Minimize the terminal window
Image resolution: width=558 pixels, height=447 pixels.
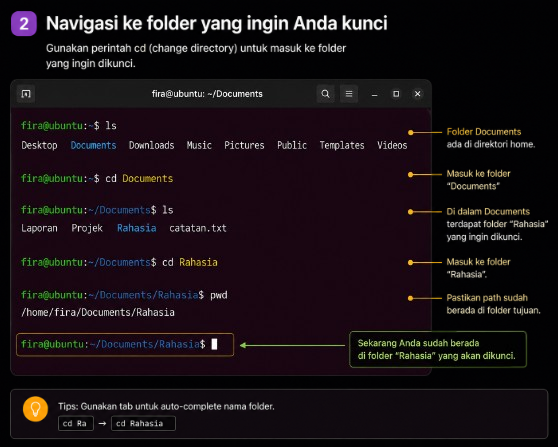point(374,94)
